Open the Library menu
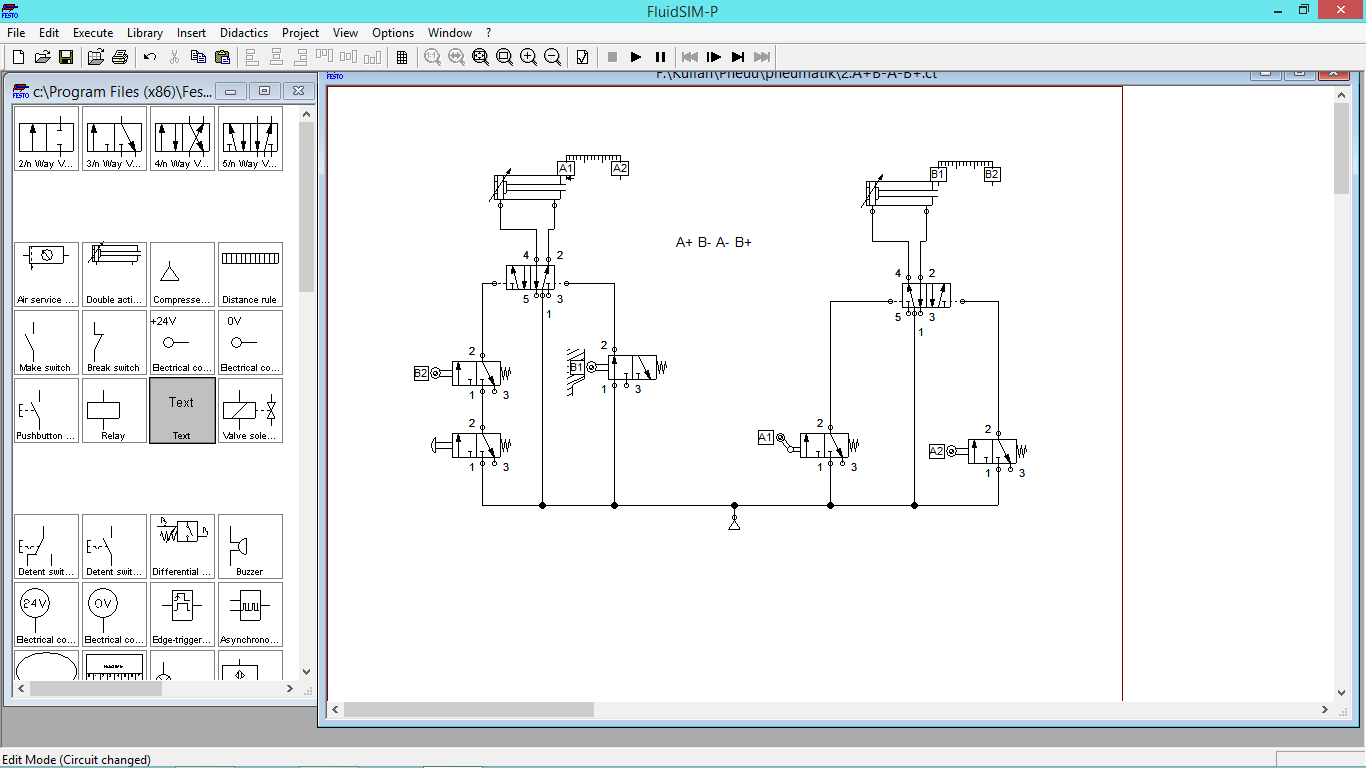 [x=144, y=32]
